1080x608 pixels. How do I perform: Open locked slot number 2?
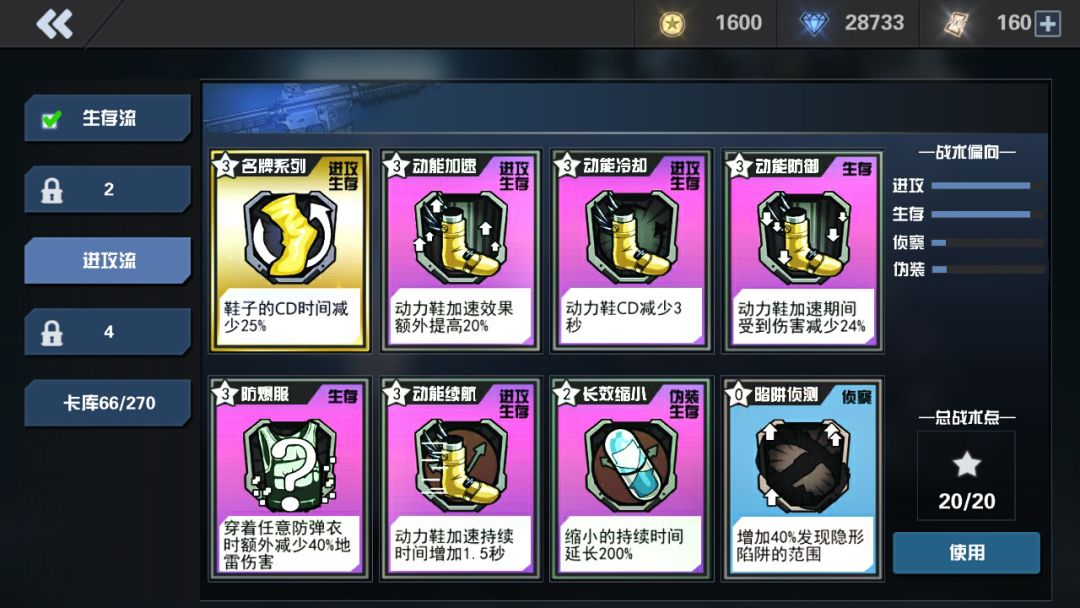coord(107,189)
